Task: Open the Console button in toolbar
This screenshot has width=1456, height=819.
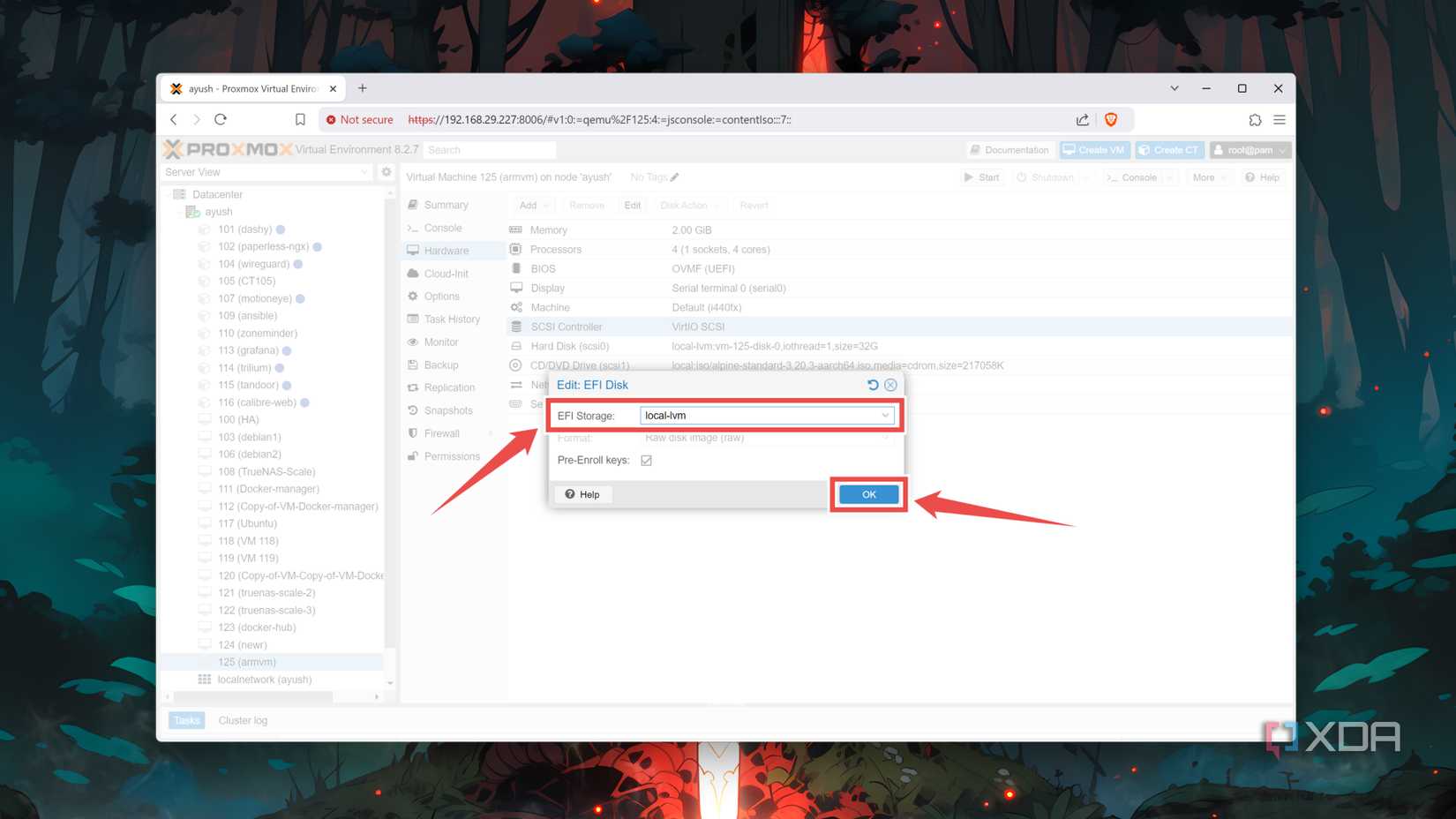Action: click(1132, 177)
